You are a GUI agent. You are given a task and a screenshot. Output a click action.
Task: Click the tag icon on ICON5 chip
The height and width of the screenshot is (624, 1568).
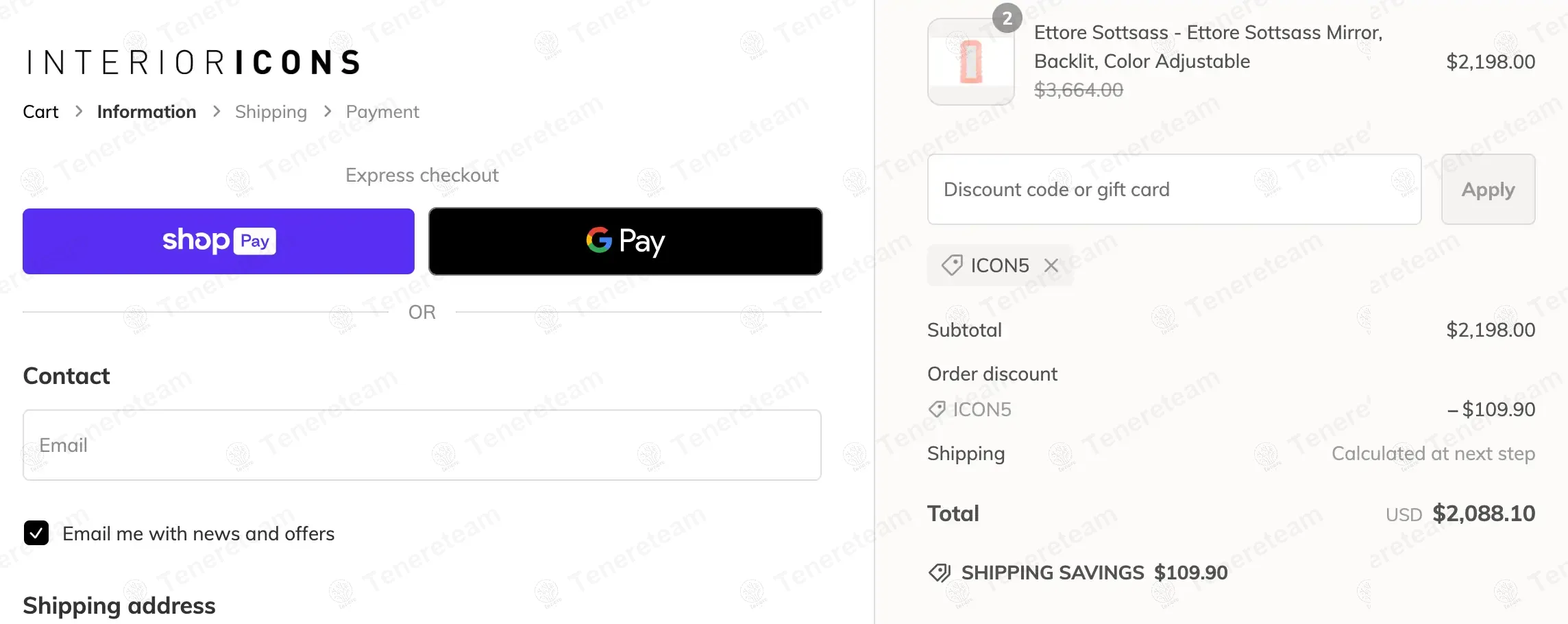coord(952,265)
